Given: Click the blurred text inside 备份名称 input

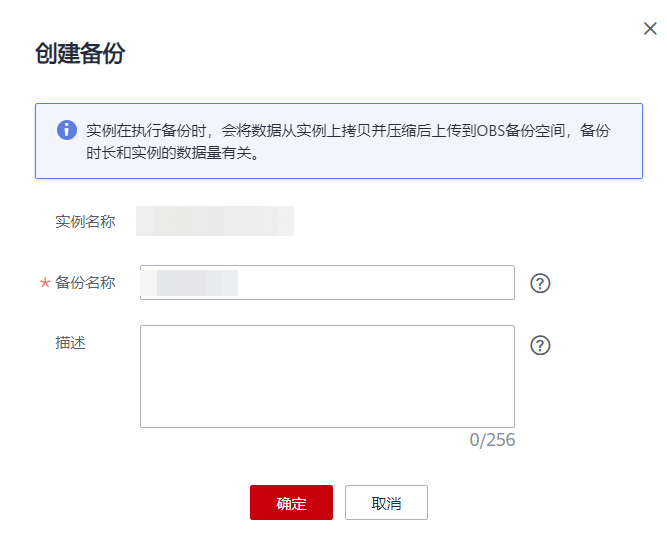Looking at the screenshot, I should pos(196,283).
